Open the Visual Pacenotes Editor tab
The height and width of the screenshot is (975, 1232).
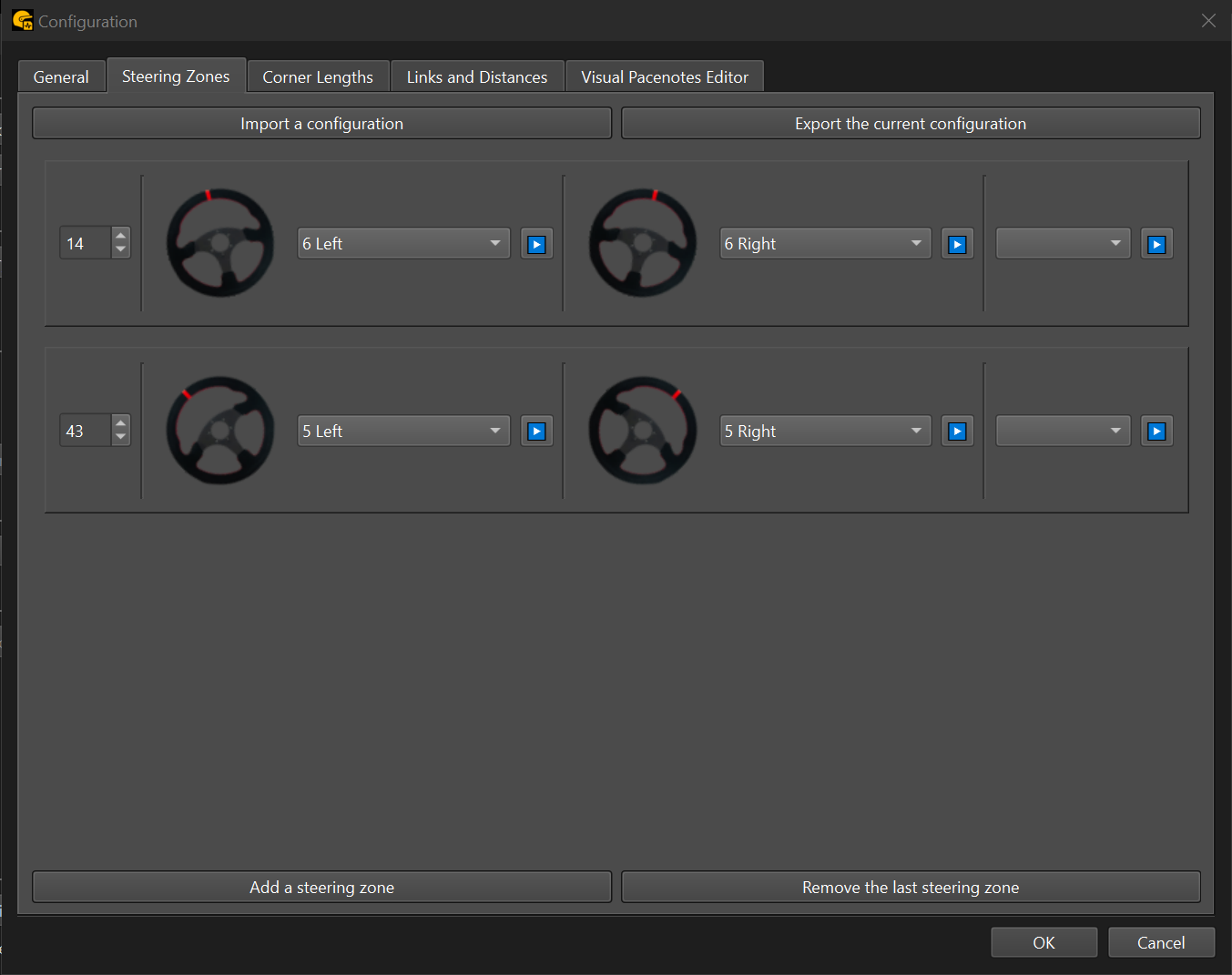(x=664, y=77)
